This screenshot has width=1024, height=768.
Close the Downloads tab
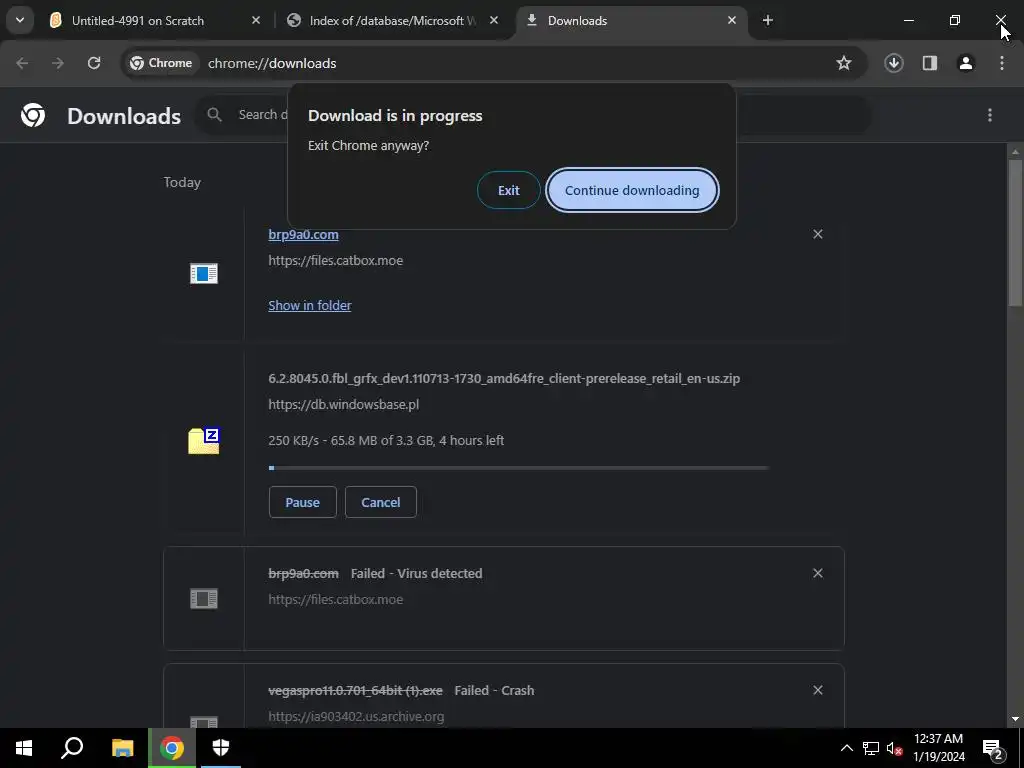click(x=731, y=20)
